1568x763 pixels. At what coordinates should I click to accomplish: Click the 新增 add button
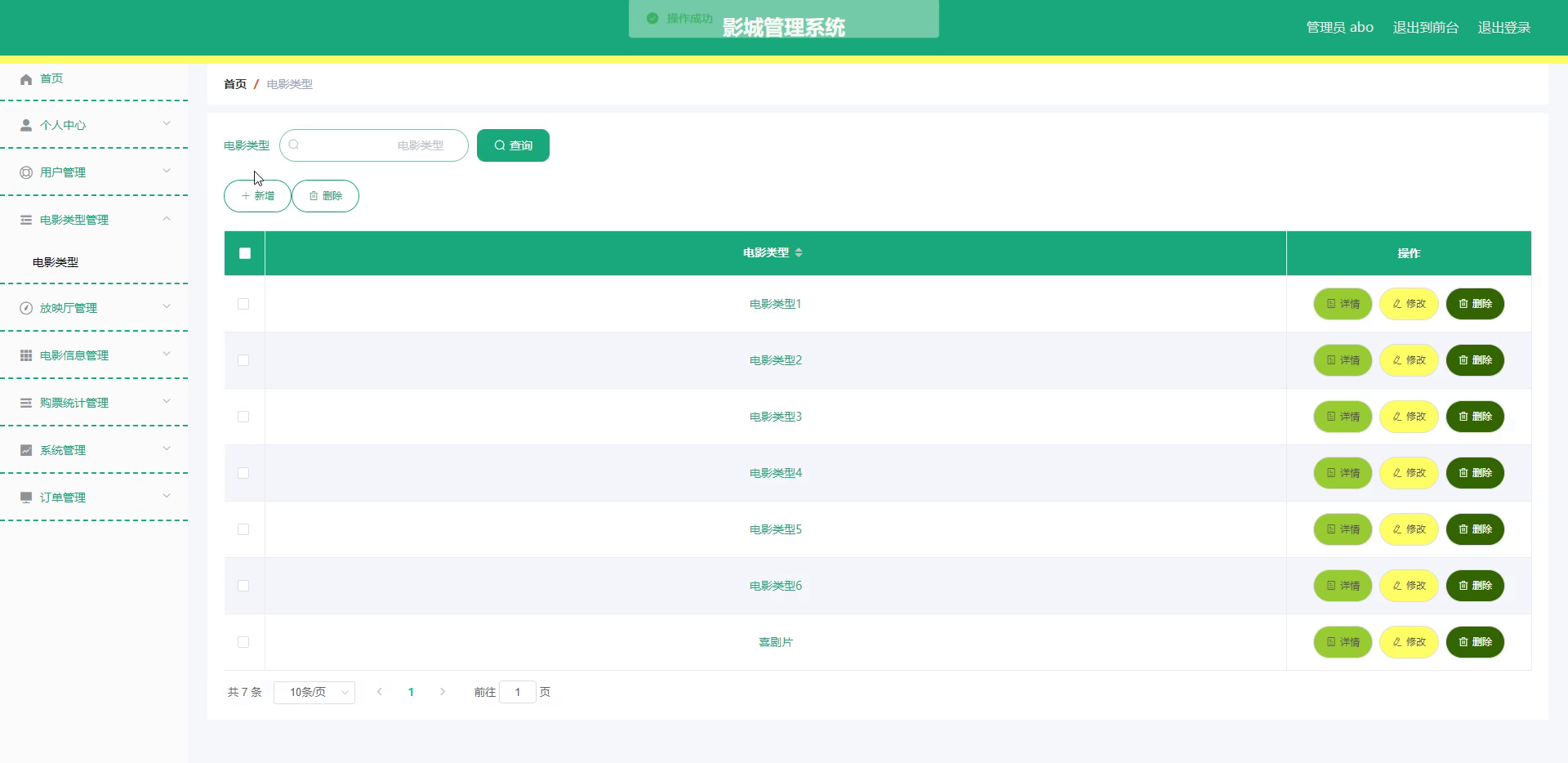257,196
